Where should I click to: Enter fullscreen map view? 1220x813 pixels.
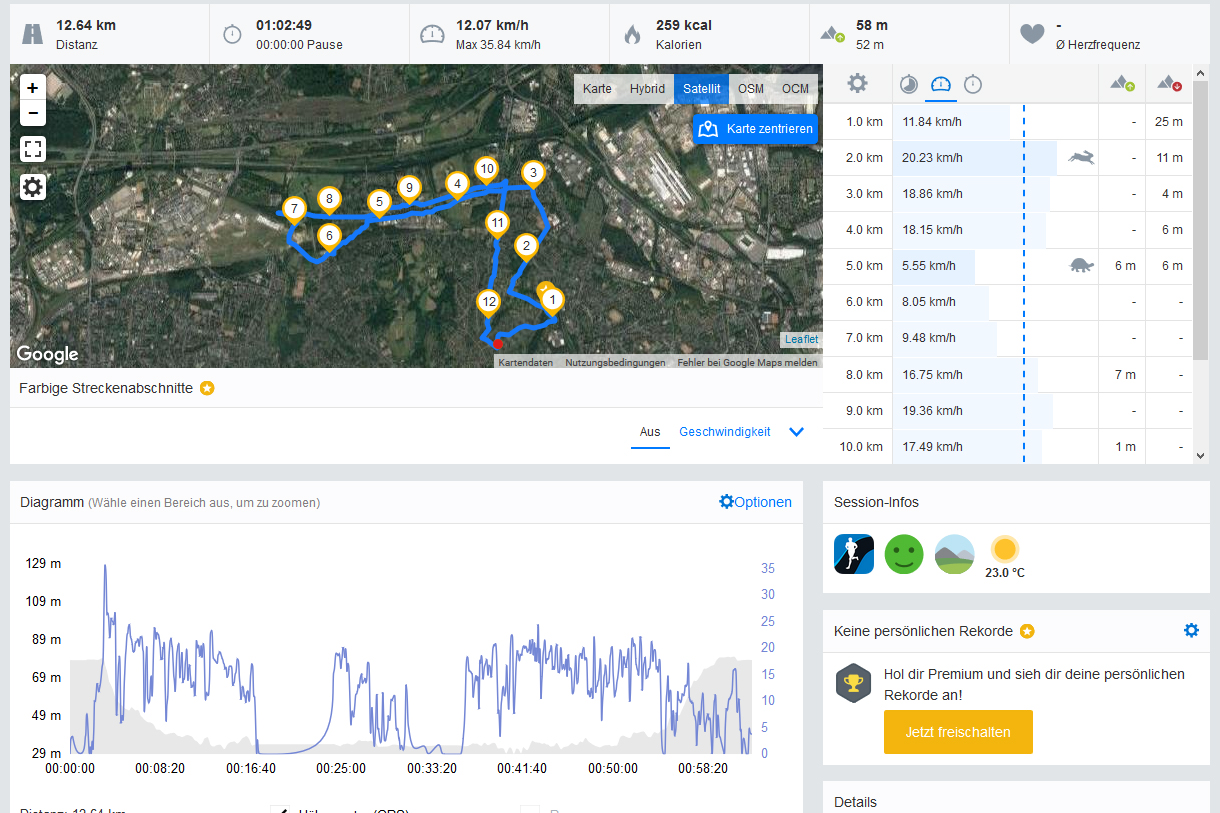pos(33,150)
